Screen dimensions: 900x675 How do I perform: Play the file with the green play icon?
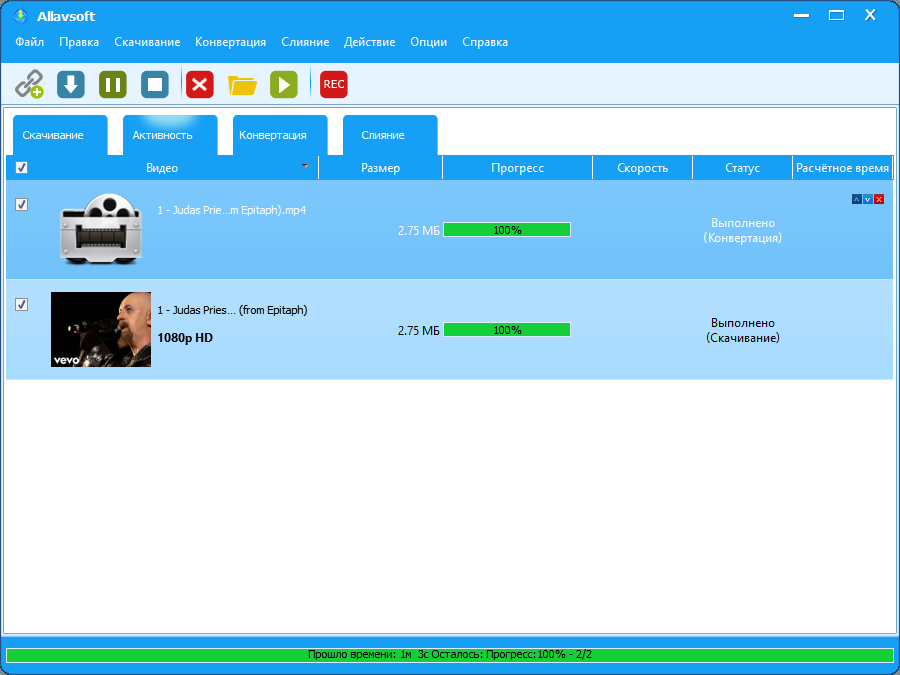[x=284, y=84]
